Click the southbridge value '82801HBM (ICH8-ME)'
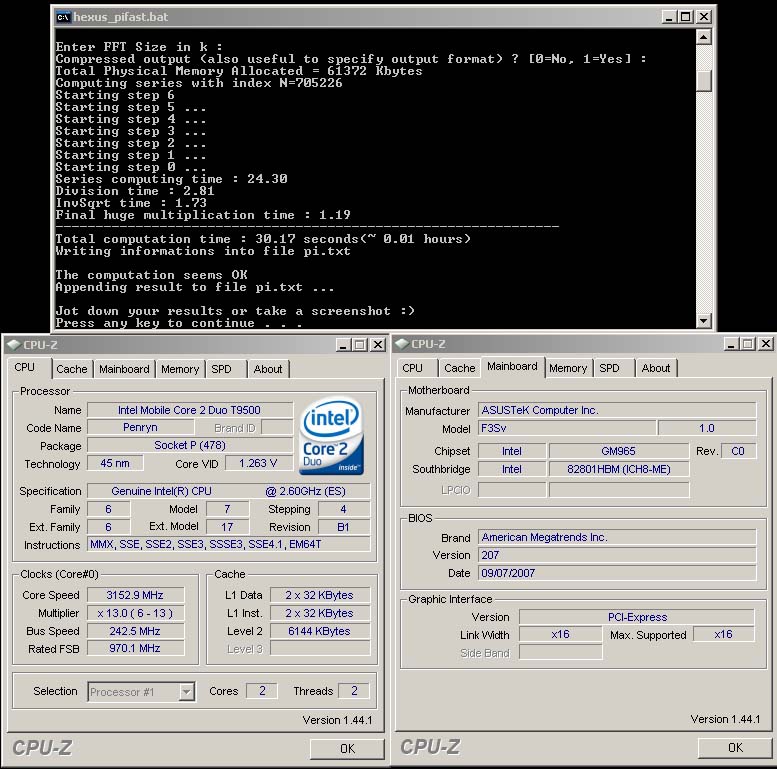This screenshot has height=769, width=777. (x=618, y=469)
